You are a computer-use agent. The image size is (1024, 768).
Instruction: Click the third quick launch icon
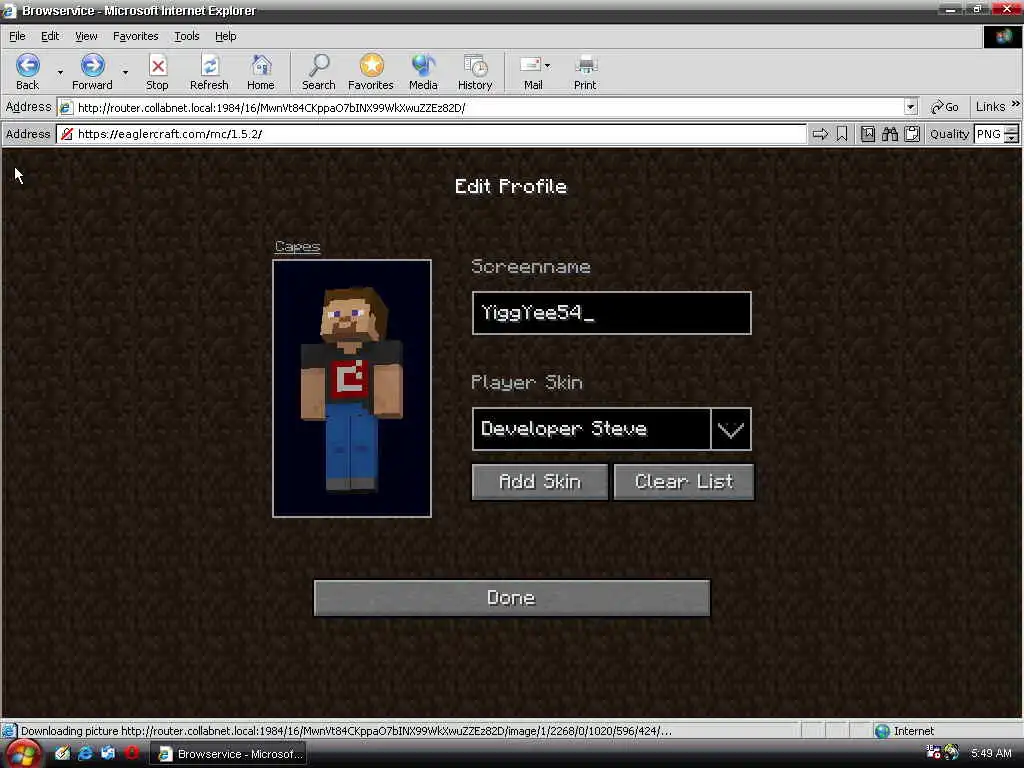pos(108,753)
